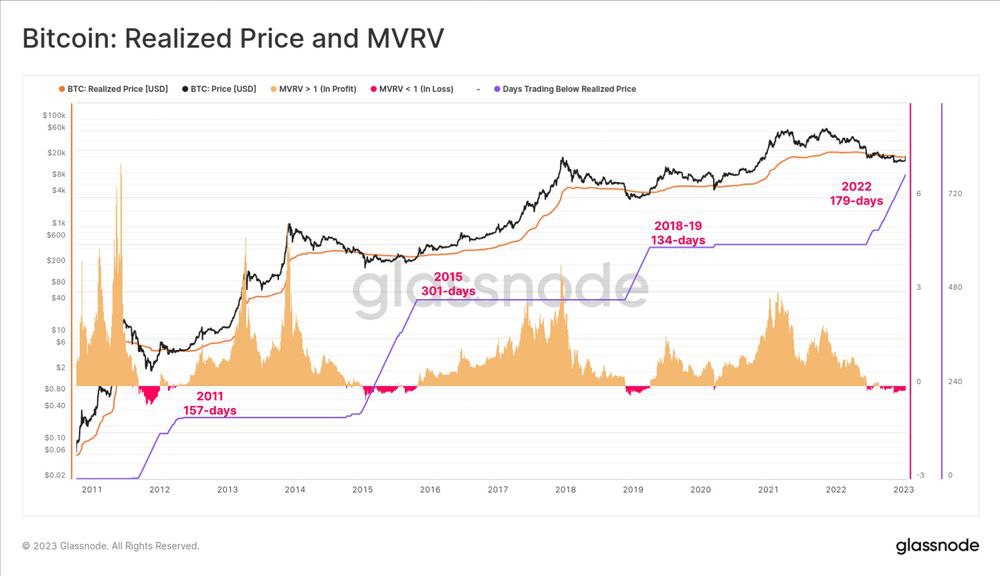Viewport: 1000px width, 576px height.
Task: Click the chart title Bitcoin: Realized Price and MVRV
Action: (x=233, y=38)
